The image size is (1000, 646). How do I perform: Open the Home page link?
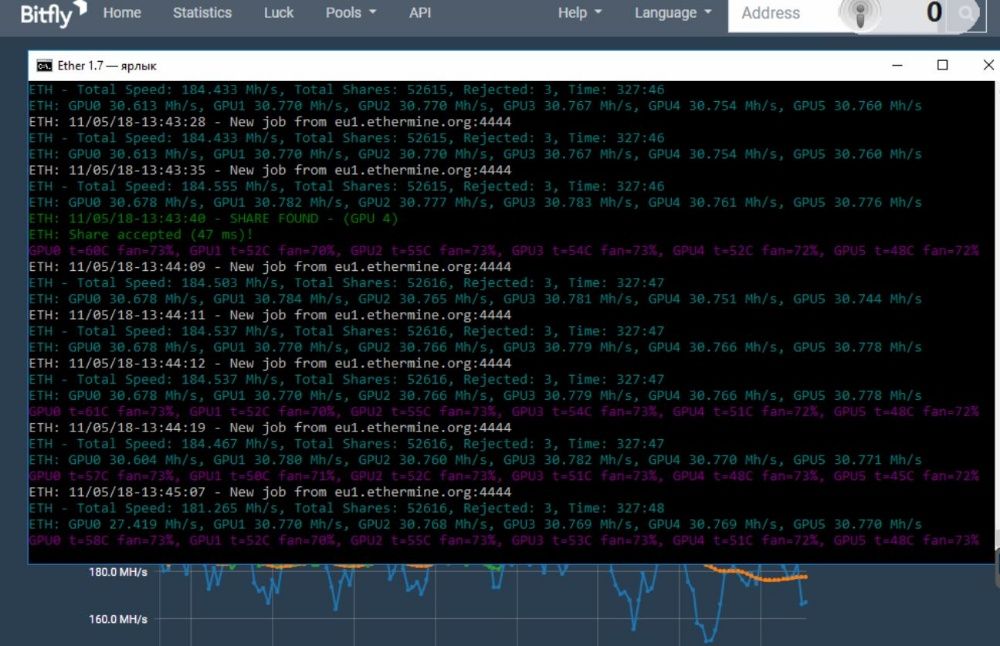(122, 13)
